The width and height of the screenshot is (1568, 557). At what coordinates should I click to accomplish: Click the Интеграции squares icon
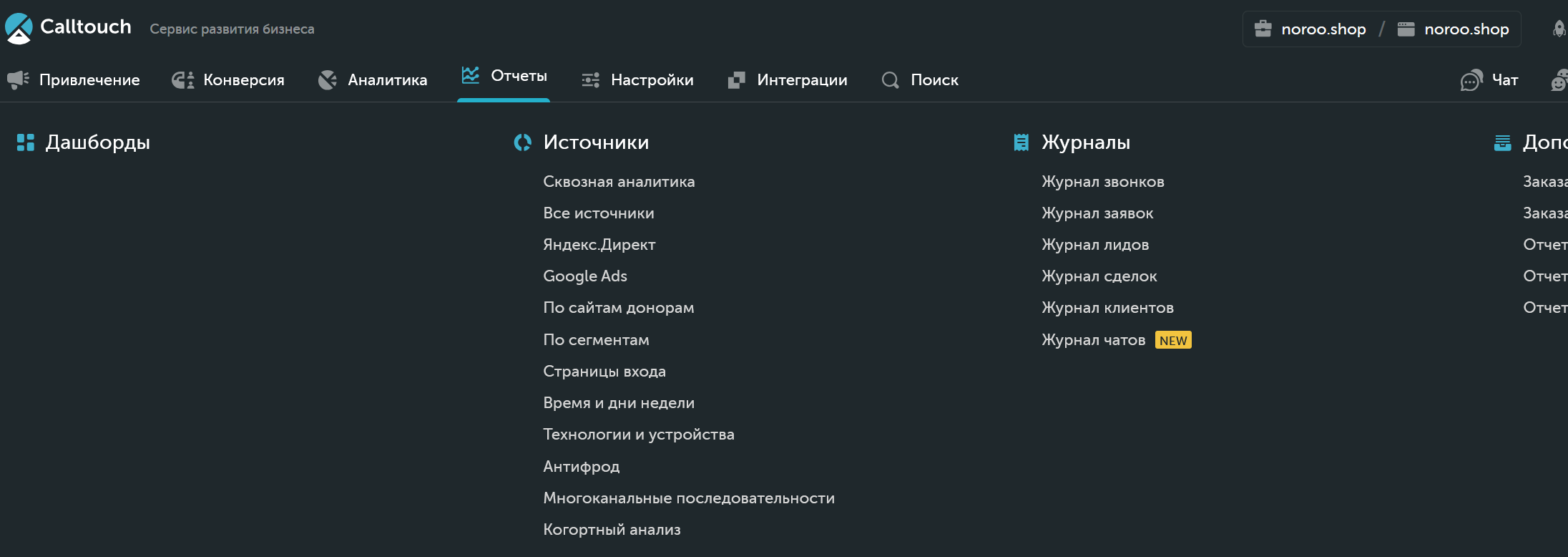pos(736,79)
